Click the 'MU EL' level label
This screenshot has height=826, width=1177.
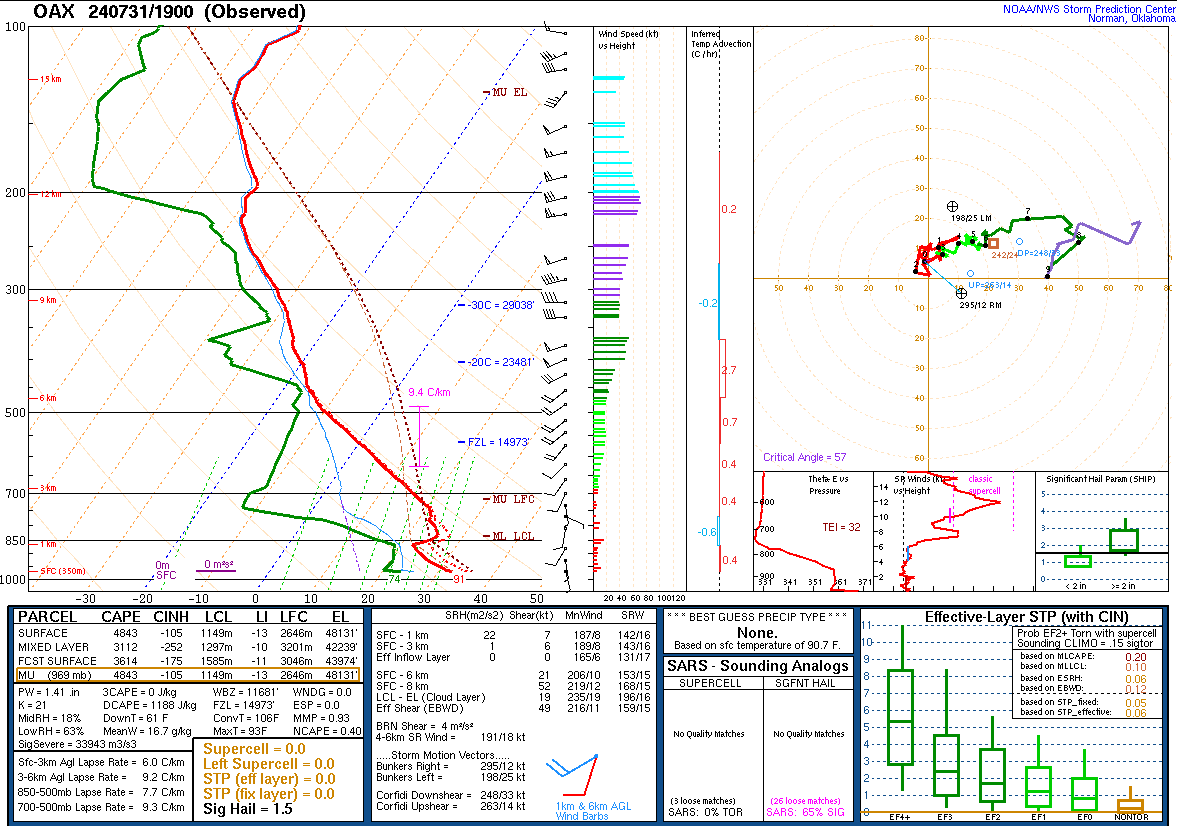(505, 92)
